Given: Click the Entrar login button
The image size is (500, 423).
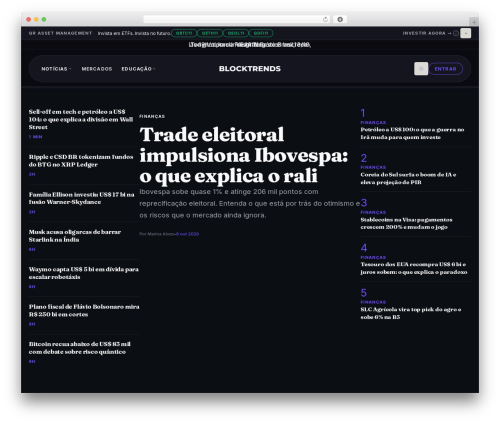Looking at the screenshot, I should 446,69.
